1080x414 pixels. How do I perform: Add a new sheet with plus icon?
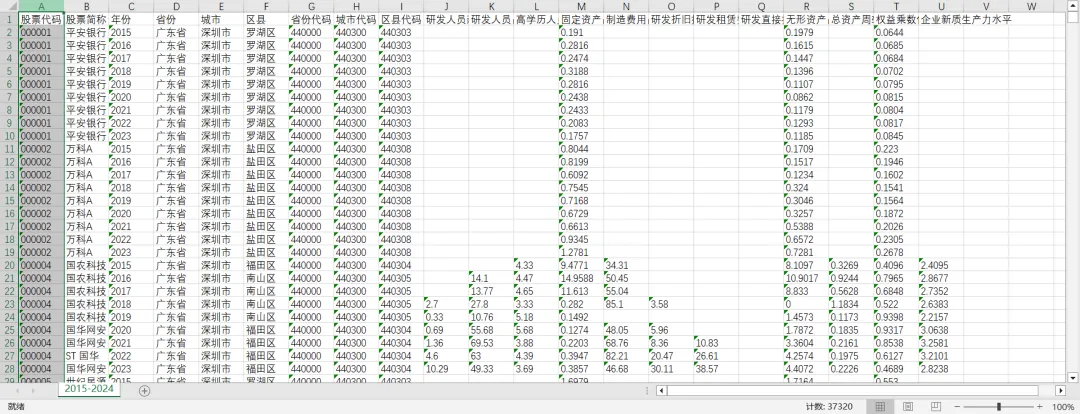click(x=144, y=391)
